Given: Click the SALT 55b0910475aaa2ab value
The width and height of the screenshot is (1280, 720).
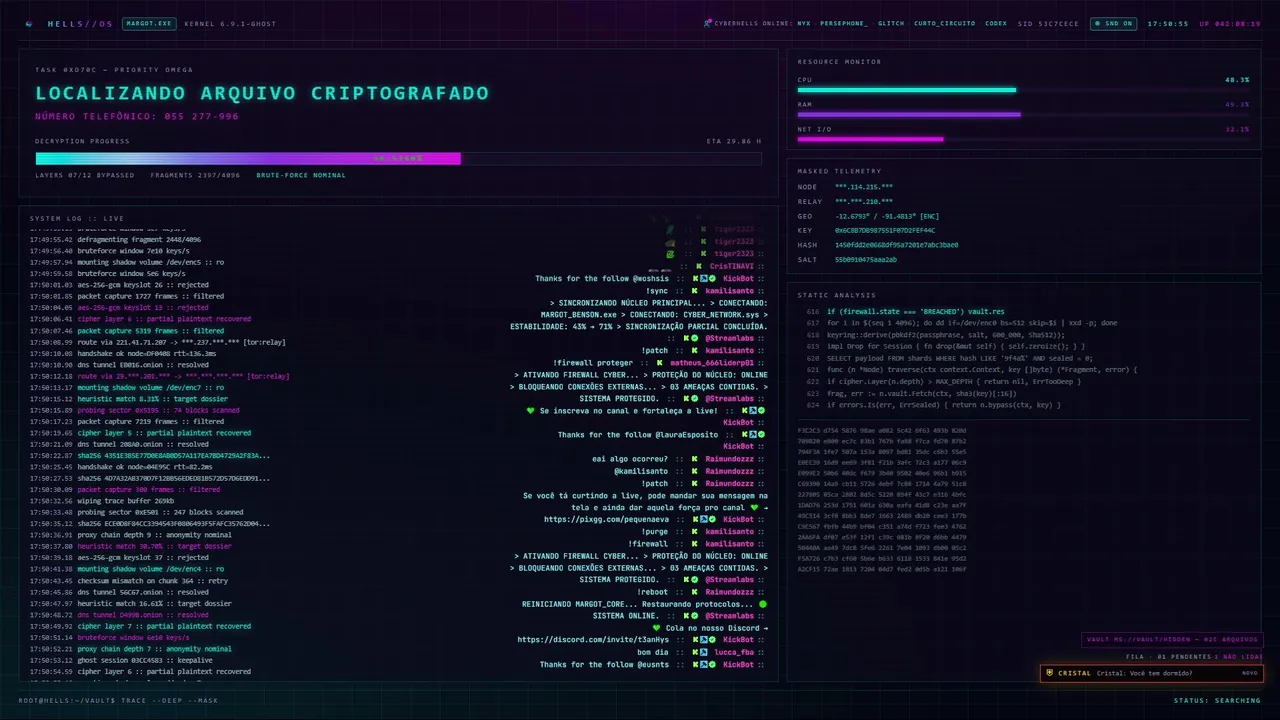Looking at the screenshot, I should coord(866,259).
